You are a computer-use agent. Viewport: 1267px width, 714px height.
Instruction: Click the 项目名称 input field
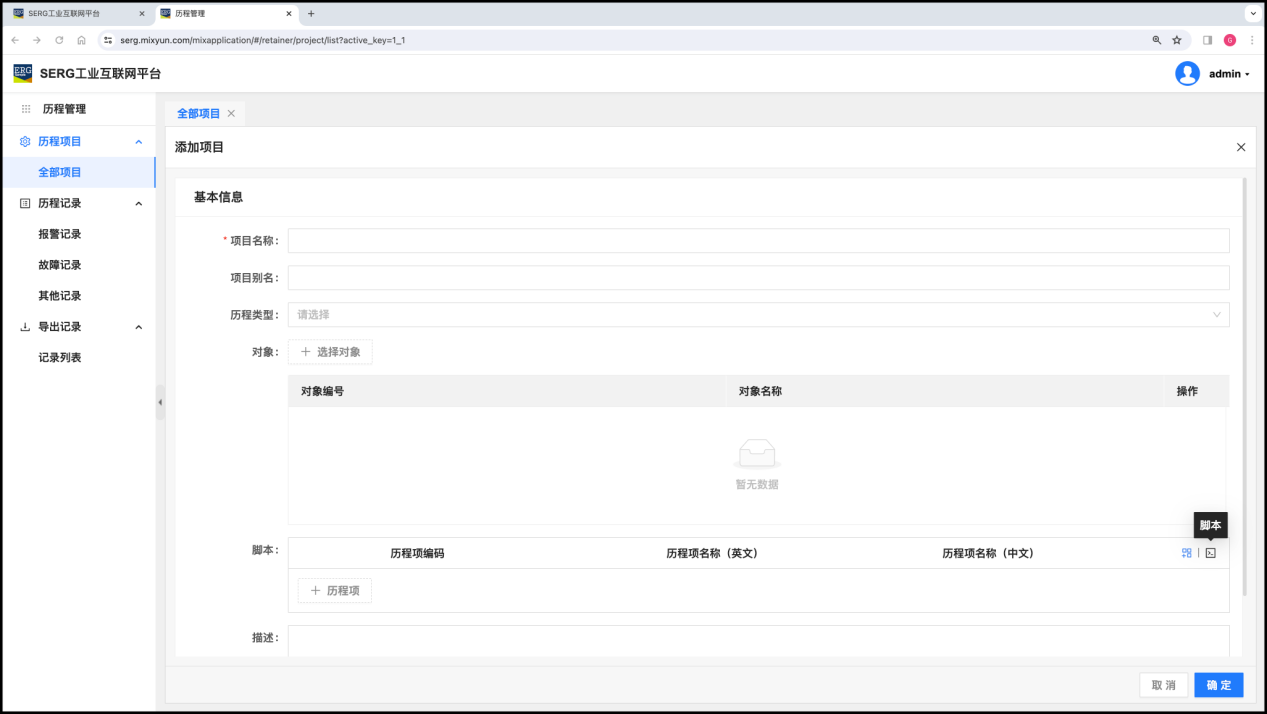click(758, 241)
